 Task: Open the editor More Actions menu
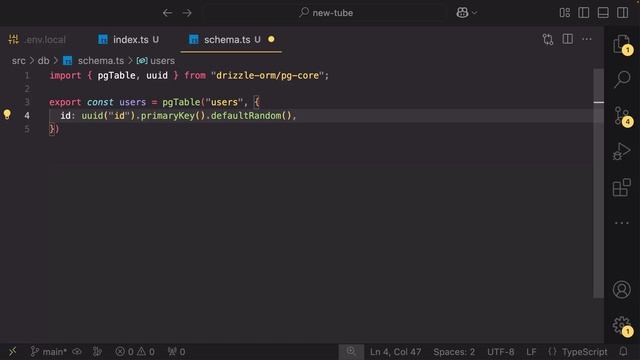click(x=587, y=39)
